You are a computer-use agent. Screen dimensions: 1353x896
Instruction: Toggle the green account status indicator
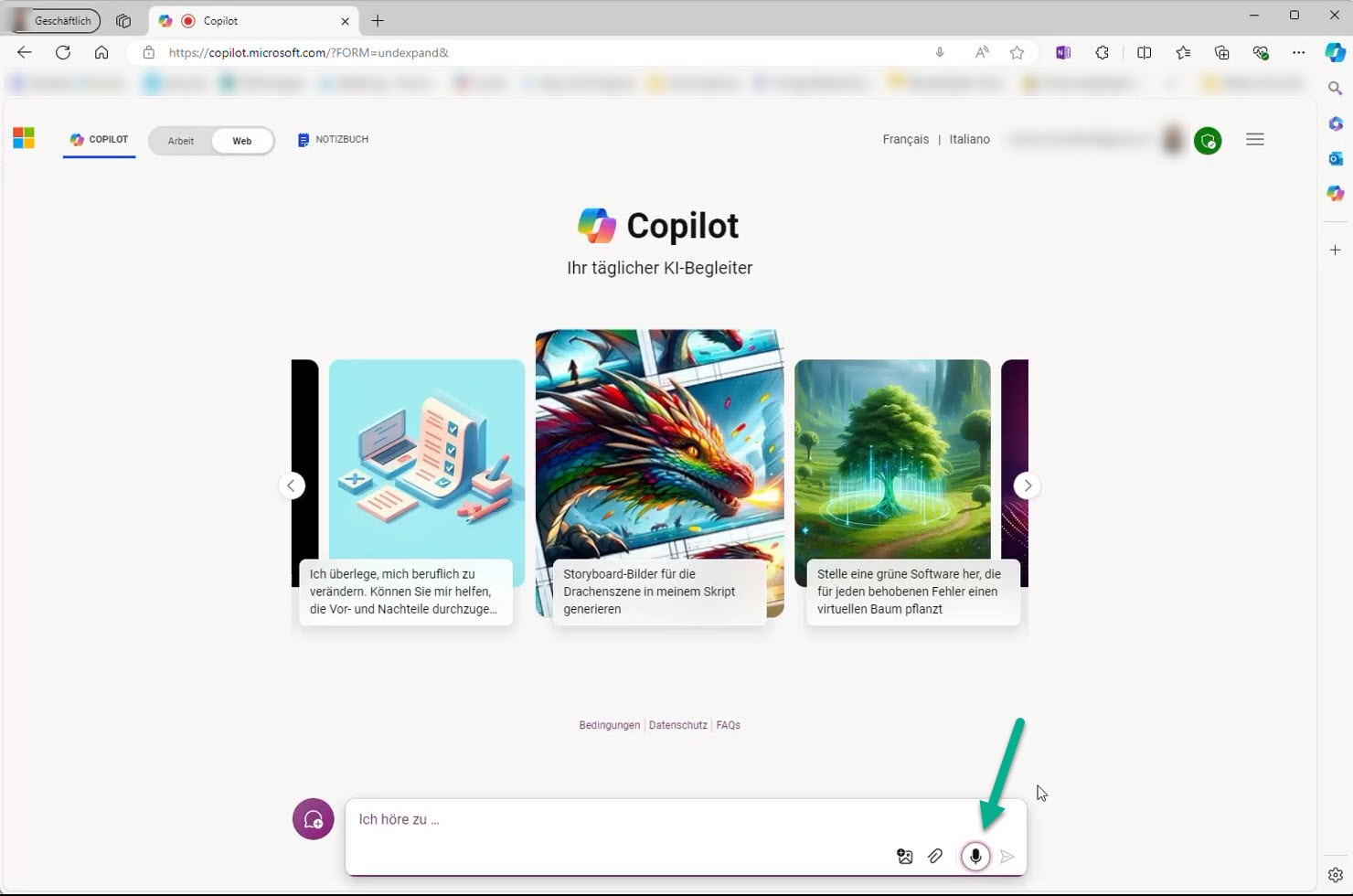(1207, 141)
